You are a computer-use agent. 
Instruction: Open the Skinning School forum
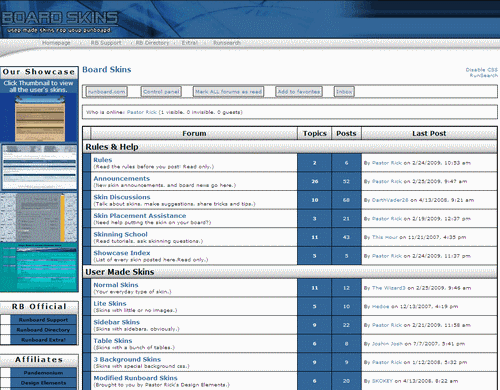[120, 234]
